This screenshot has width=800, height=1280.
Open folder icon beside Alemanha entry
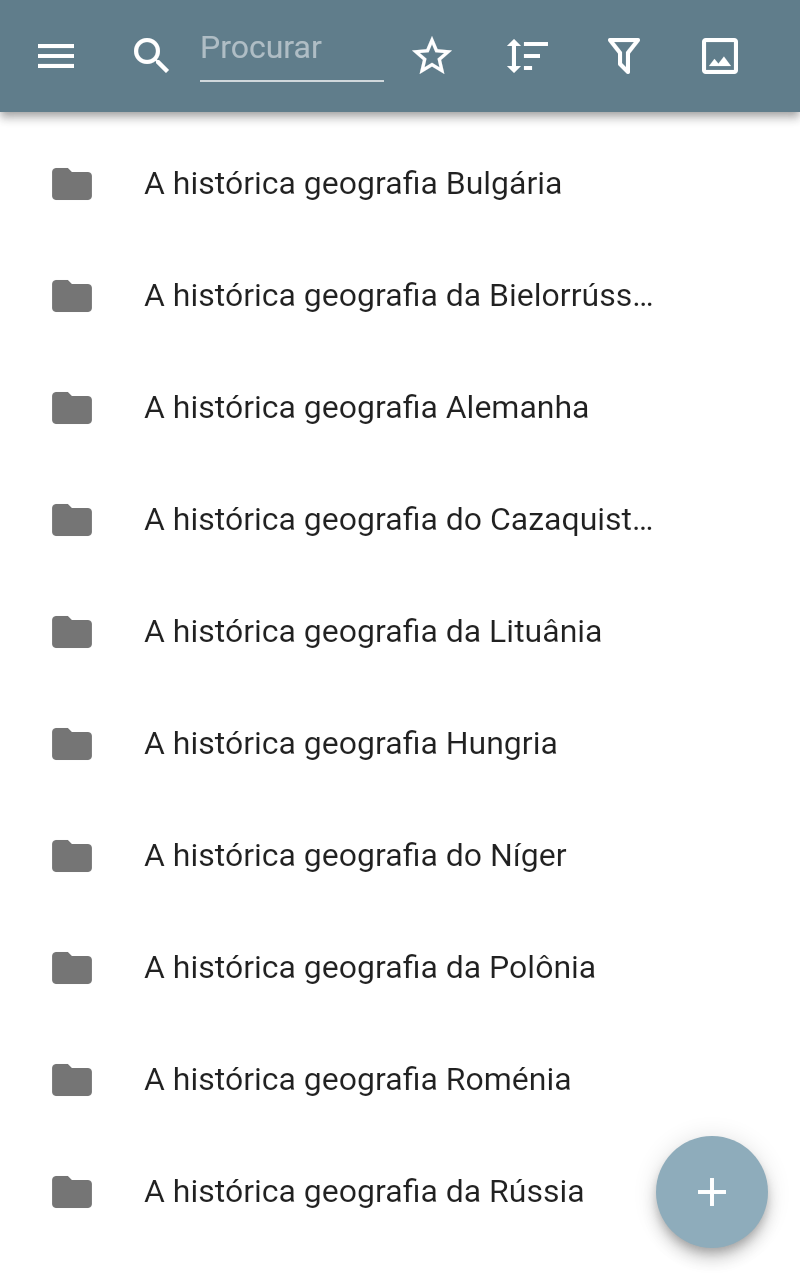click(x=72, y=408)
